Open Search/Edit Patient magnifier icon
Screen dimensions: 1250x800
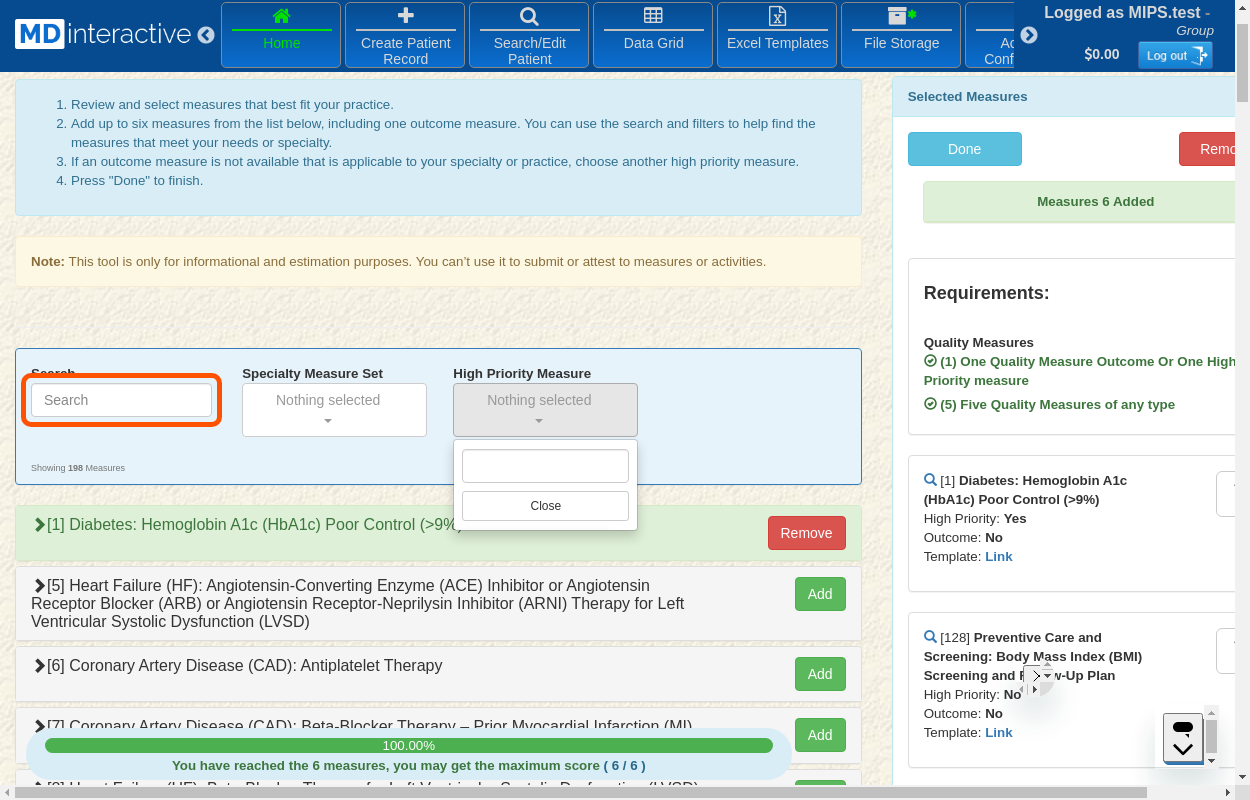[529, 16]
